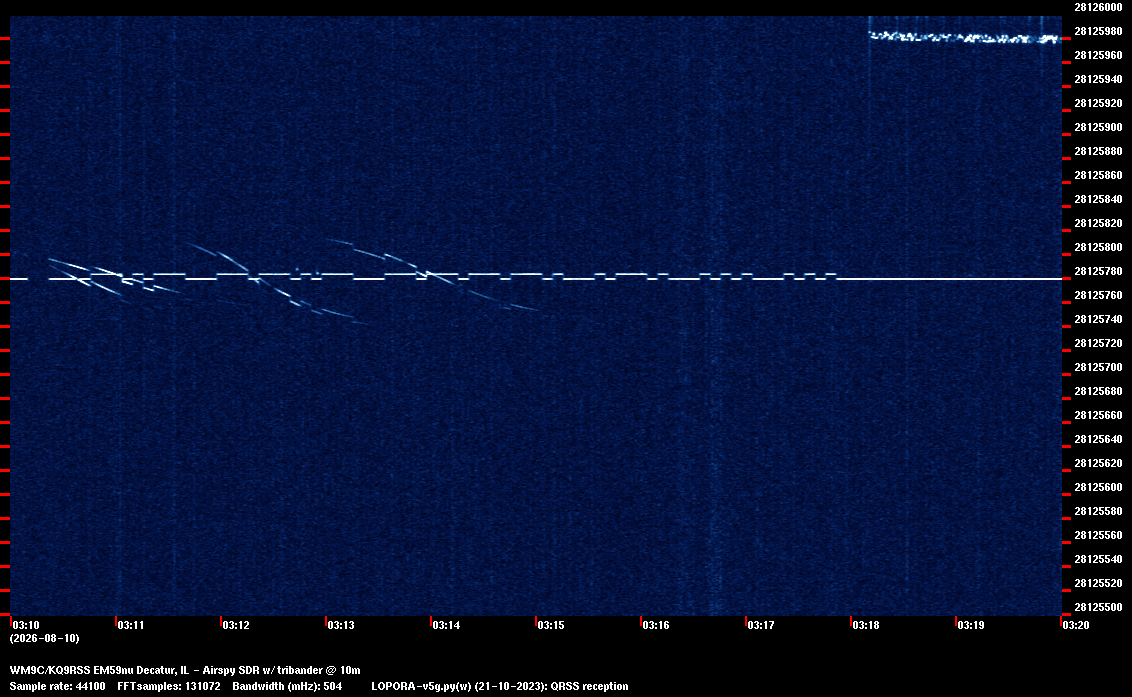Click the 03:18 time axis label
The height and width of the screenshot is (697, 1132).
[x=866, y=625]
